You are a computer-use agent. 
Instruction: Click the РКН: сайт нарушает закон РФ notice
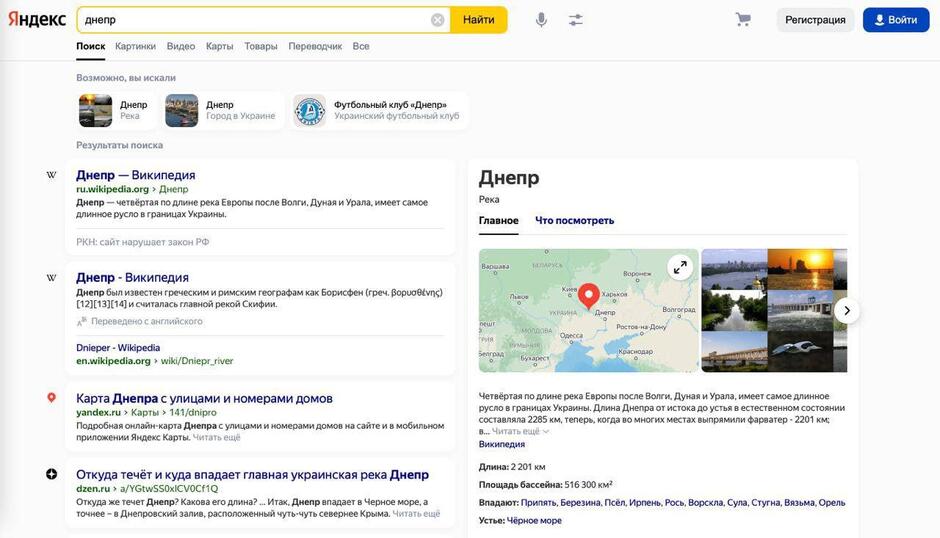pyautogui.click(x=143, y=242)
